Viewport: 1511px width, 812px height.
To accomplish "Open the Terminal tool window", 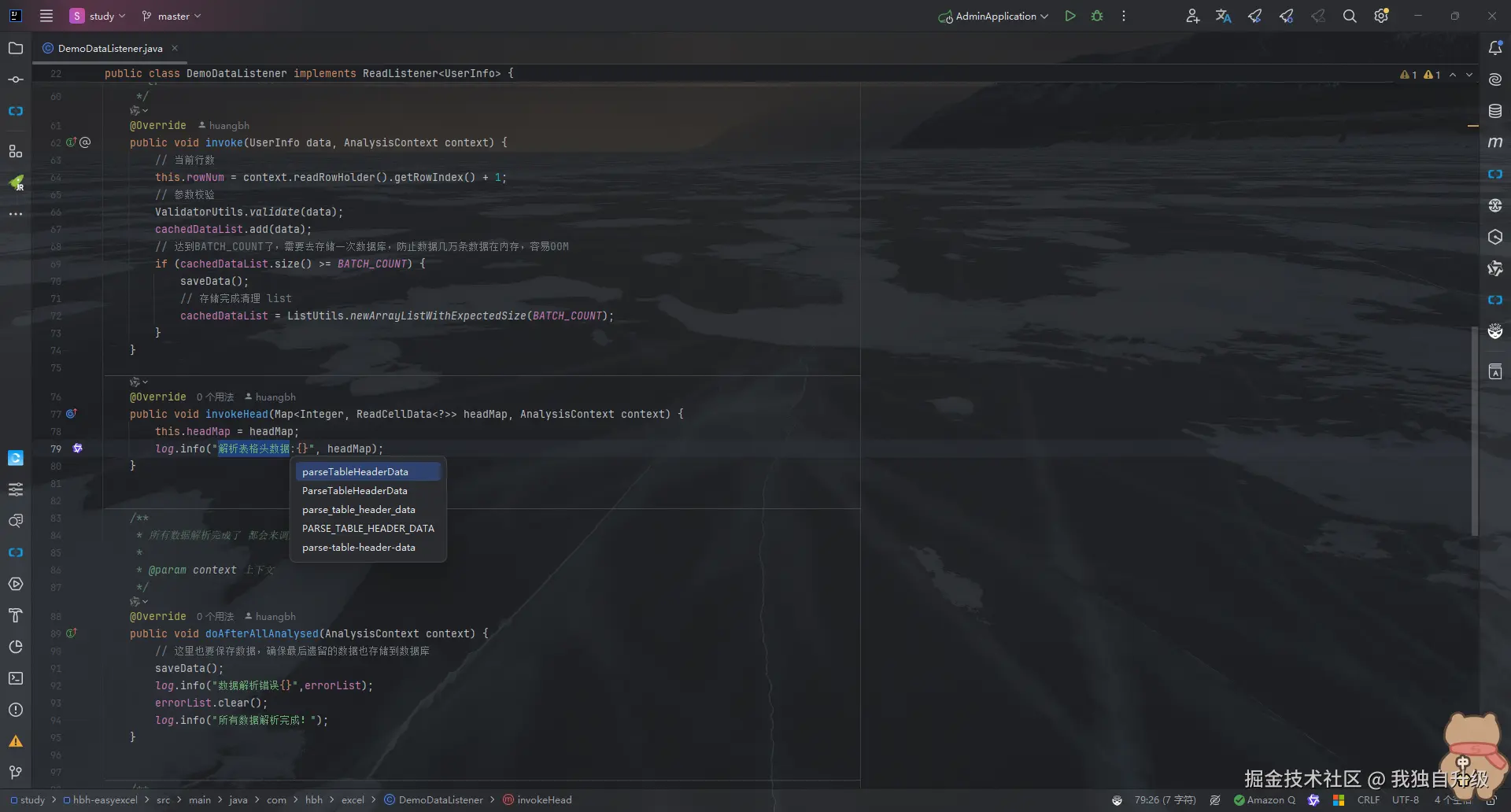I will coord(16,678).
